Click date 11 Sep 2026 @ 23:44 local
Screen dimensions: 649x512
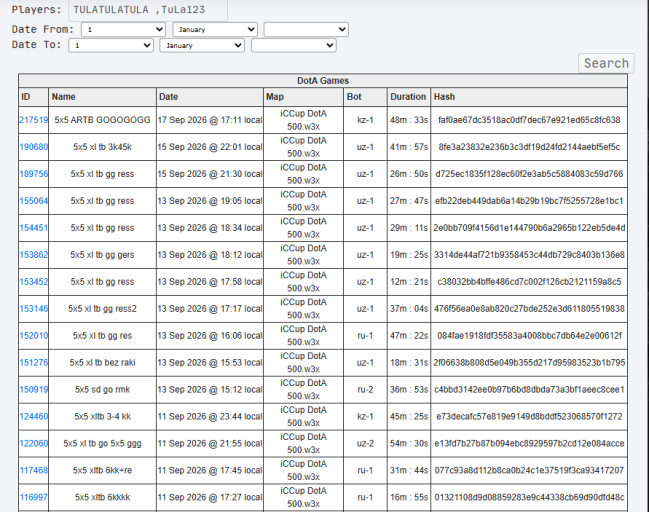210,416
